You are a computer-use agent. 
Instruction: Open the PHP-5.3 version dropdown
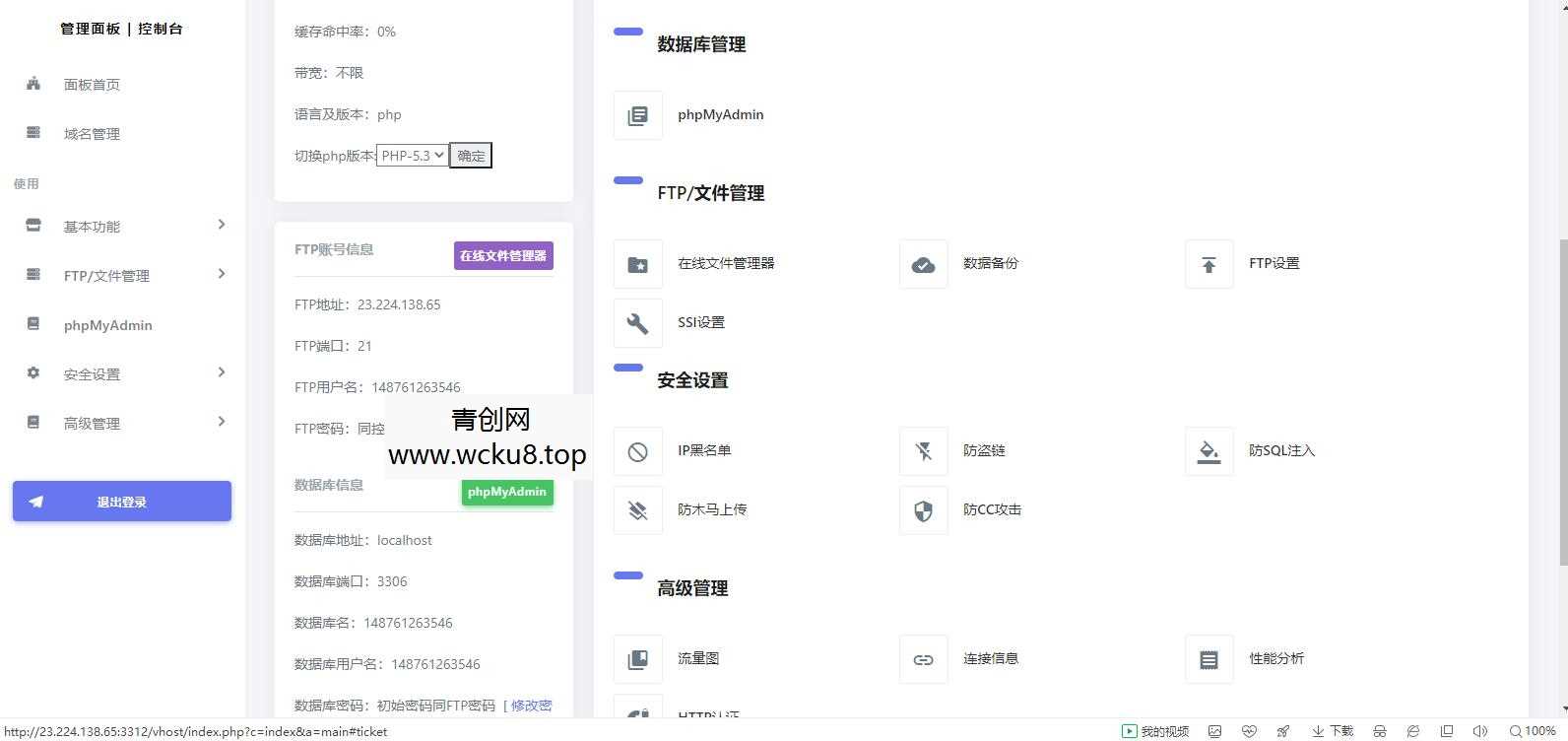point(412,156)
